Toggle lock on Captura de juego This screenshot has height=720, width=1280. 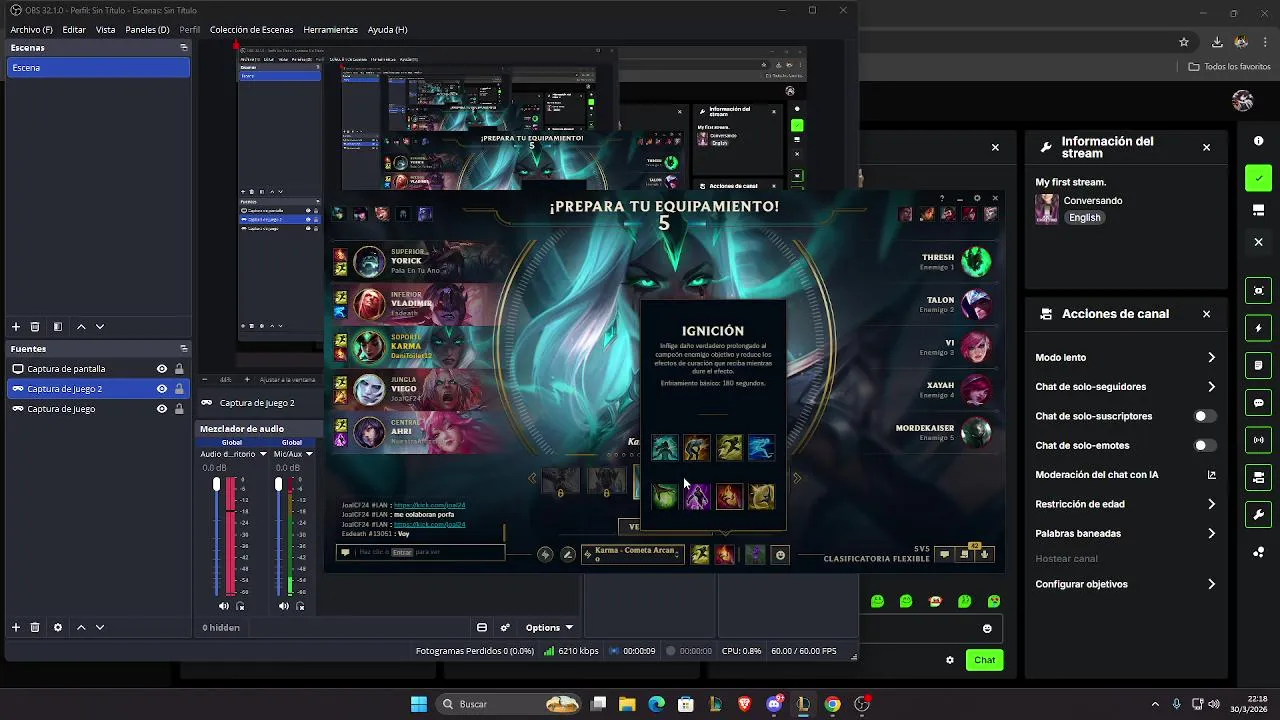(x=179, y=409)
